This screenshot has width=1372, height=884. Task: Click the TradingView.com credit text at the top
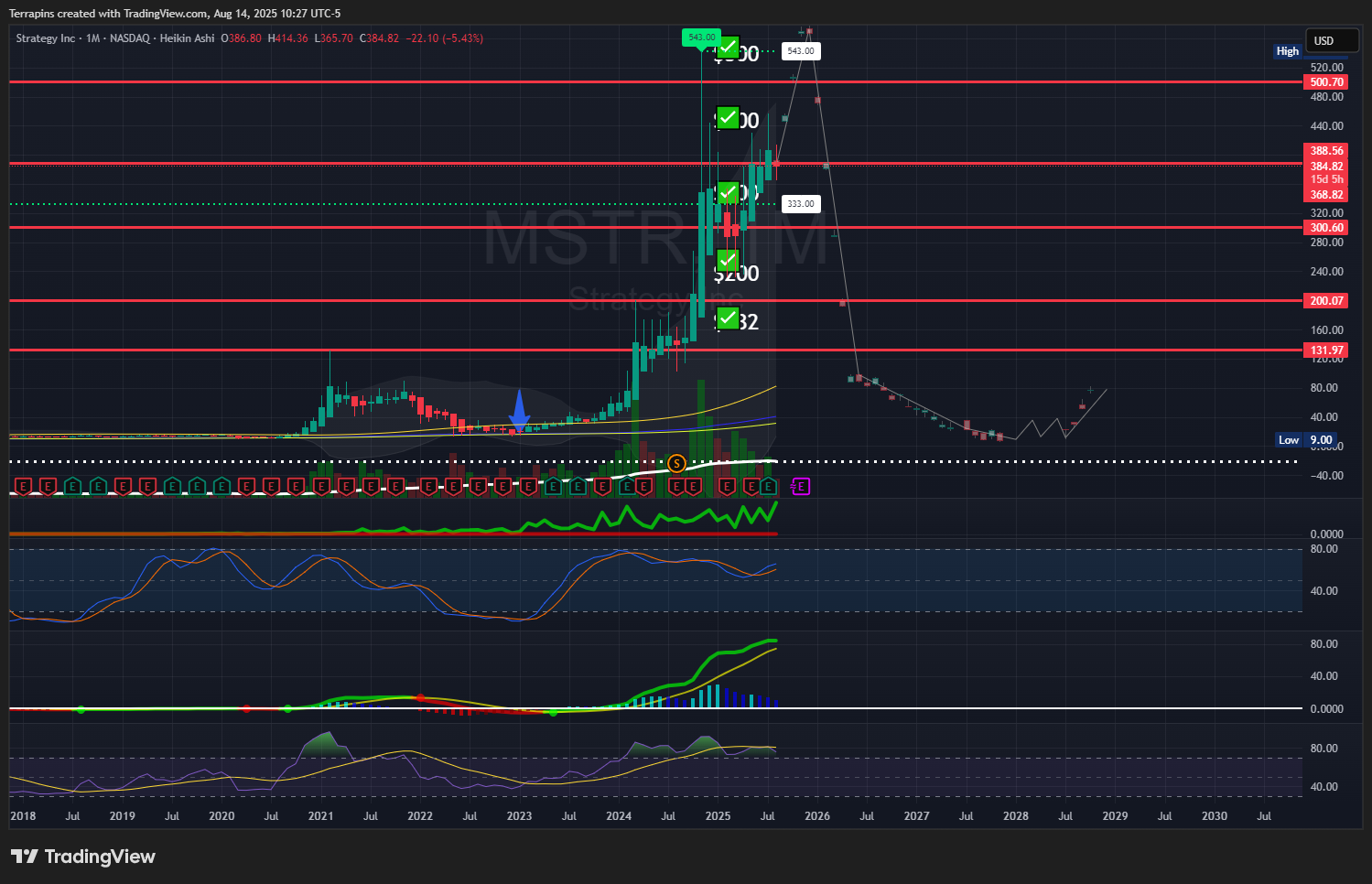(x=166, y=14)
